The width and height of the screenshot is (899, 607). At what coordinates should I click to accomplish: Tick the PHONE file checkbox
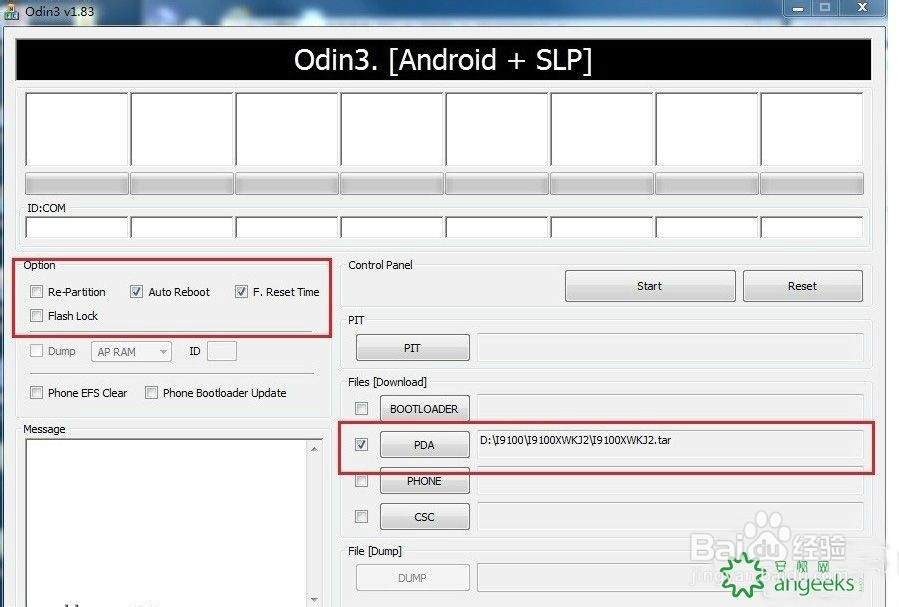coord(361,481)
